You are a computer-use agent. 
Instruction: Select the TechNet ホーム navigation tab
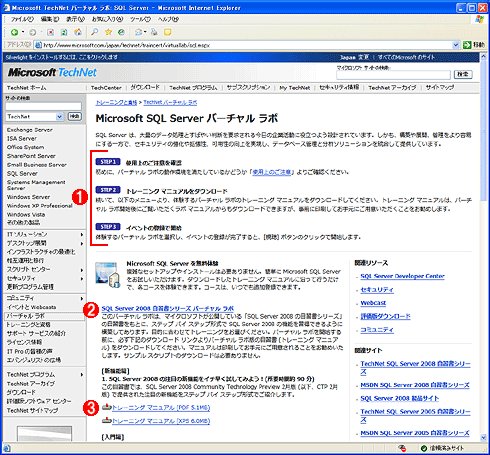(26, 88)
